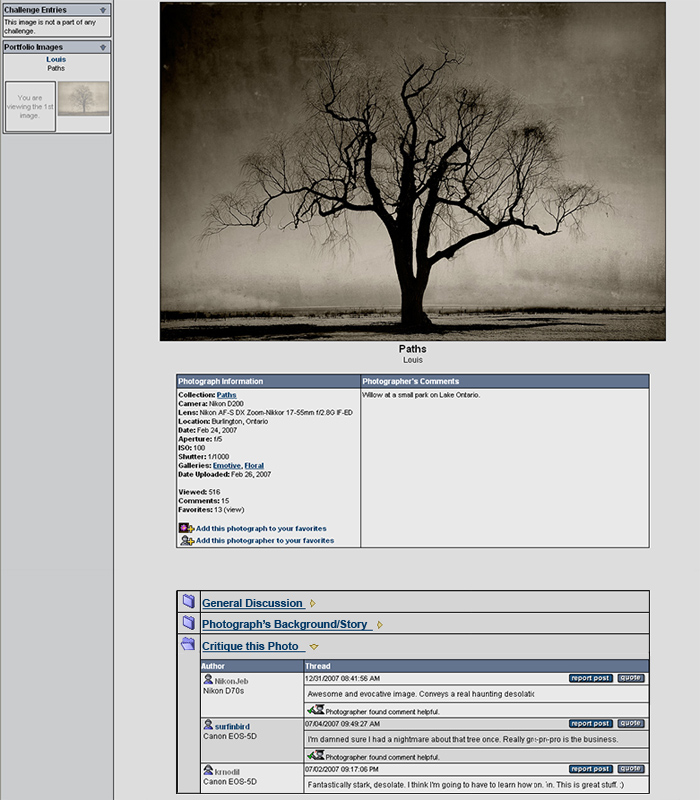Open surfinbird's profile link

coord(232,727)
